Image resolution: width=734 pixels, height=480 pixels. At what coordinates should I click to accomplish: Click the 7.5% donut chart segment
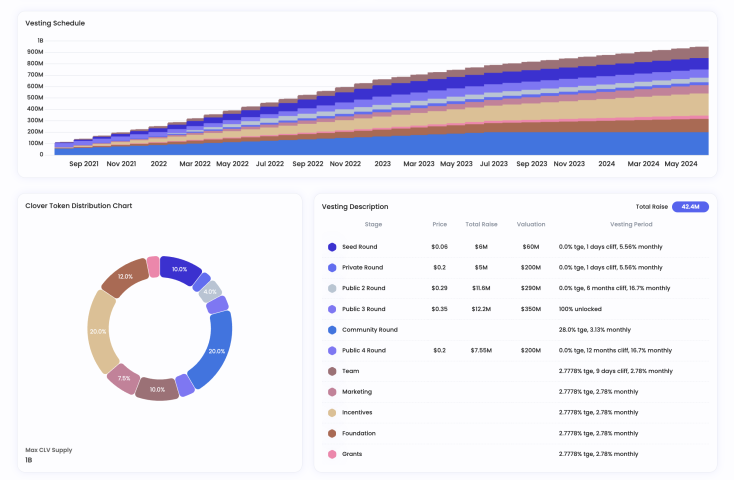pyautogui.click(x=123, y=378)
